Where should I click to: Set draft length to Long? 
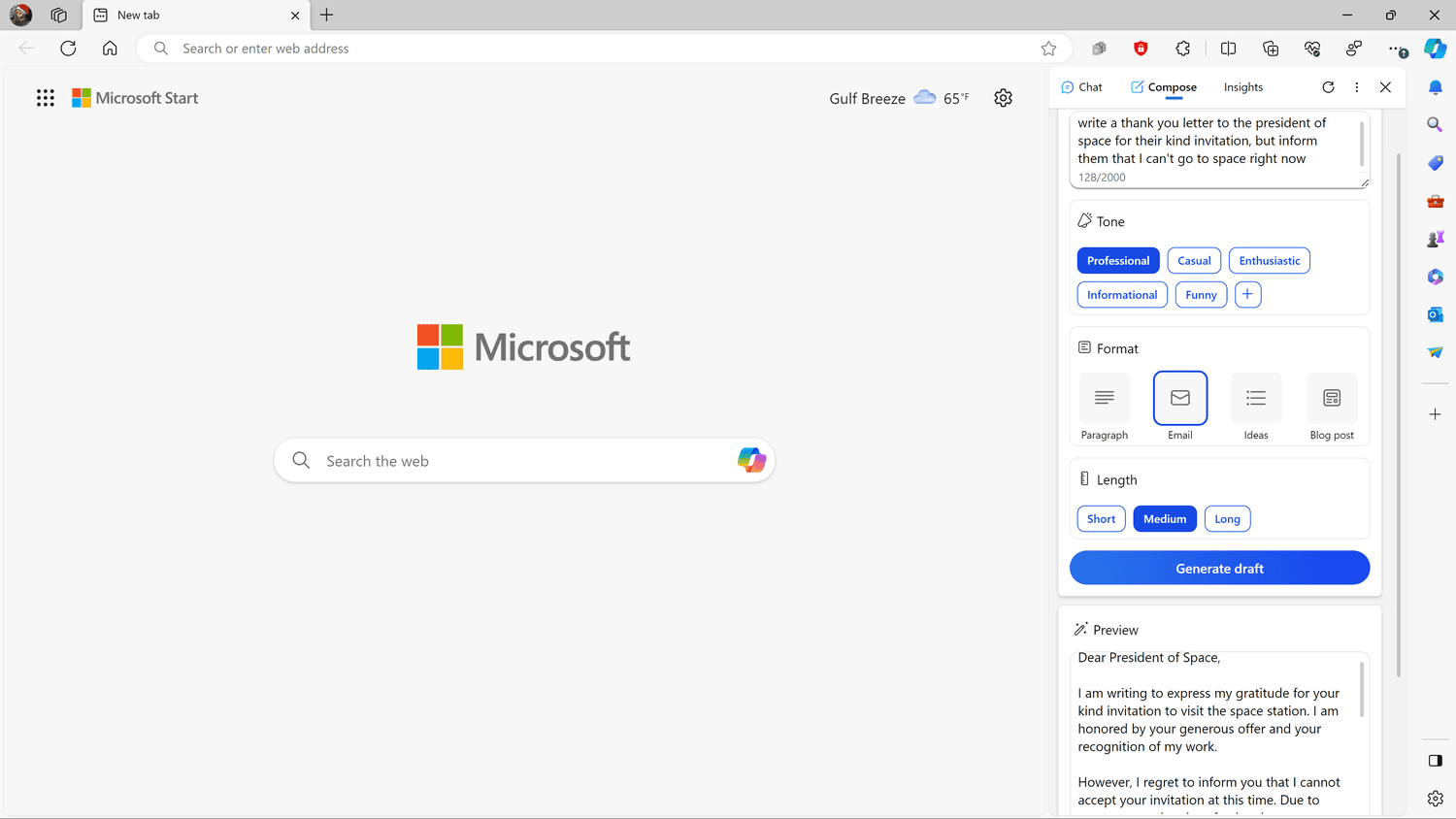1227,519
